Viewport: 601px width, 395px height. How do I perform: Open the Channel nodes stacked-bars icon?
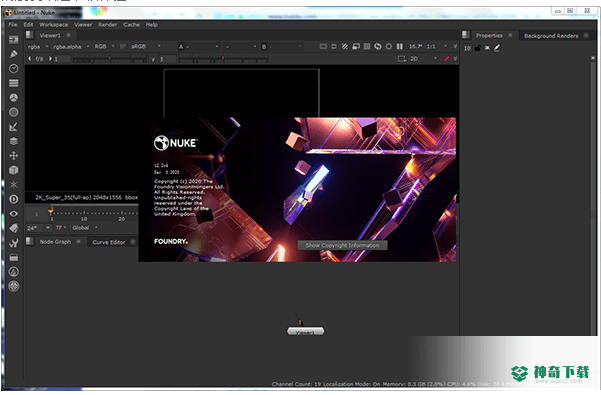(14, 83)
